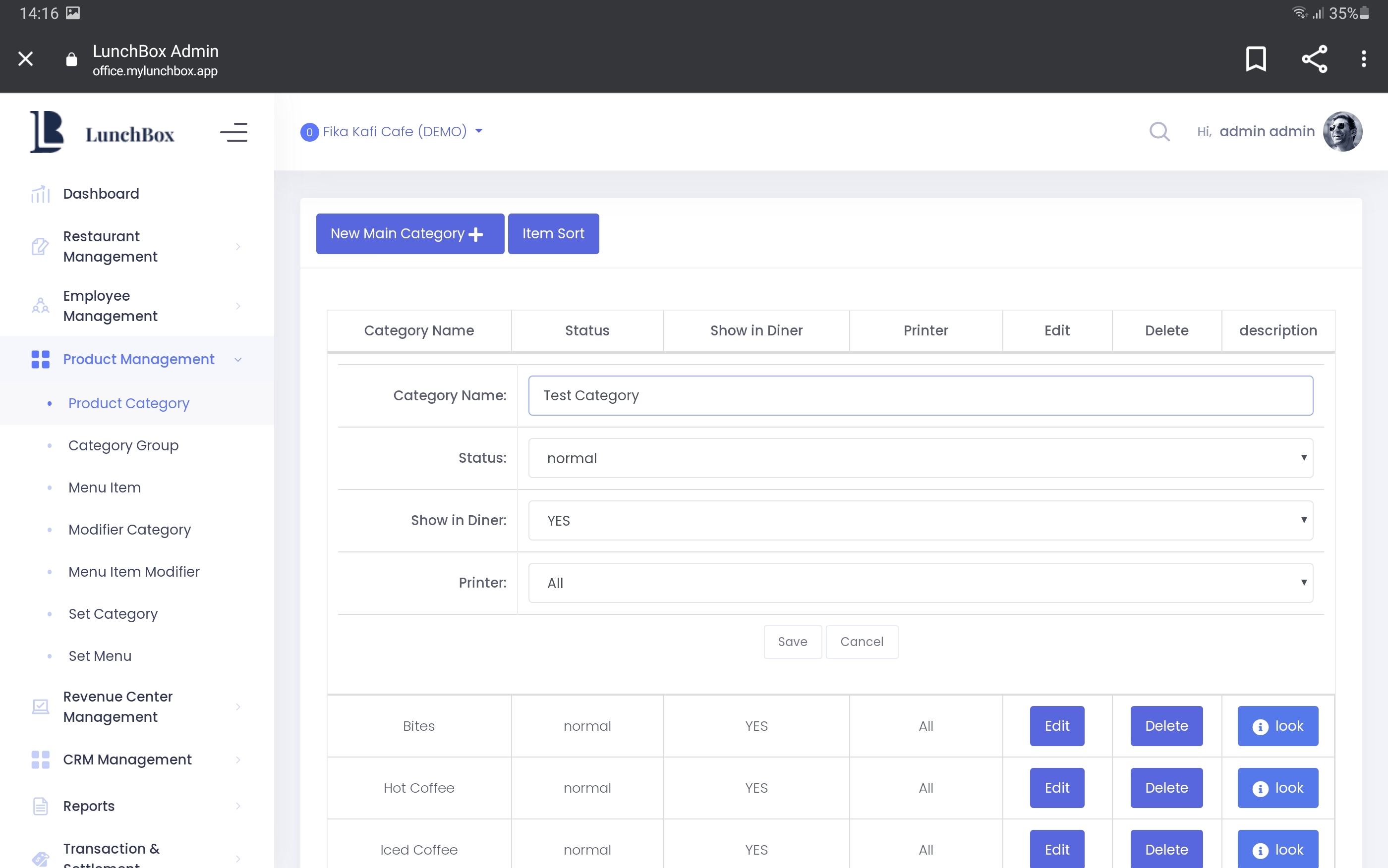
Task: Click the New Main Category button
Action: [x=409, y=234]
